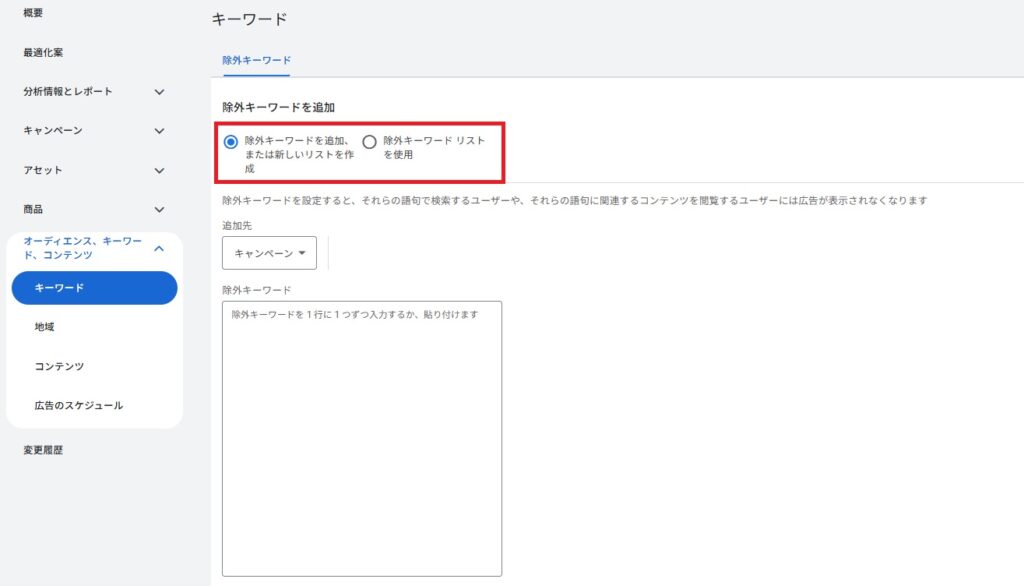The height and width of the screenshot is (586, 1024).
Task: Switch to 除外キーワード tab
Action: coord(257,60)
